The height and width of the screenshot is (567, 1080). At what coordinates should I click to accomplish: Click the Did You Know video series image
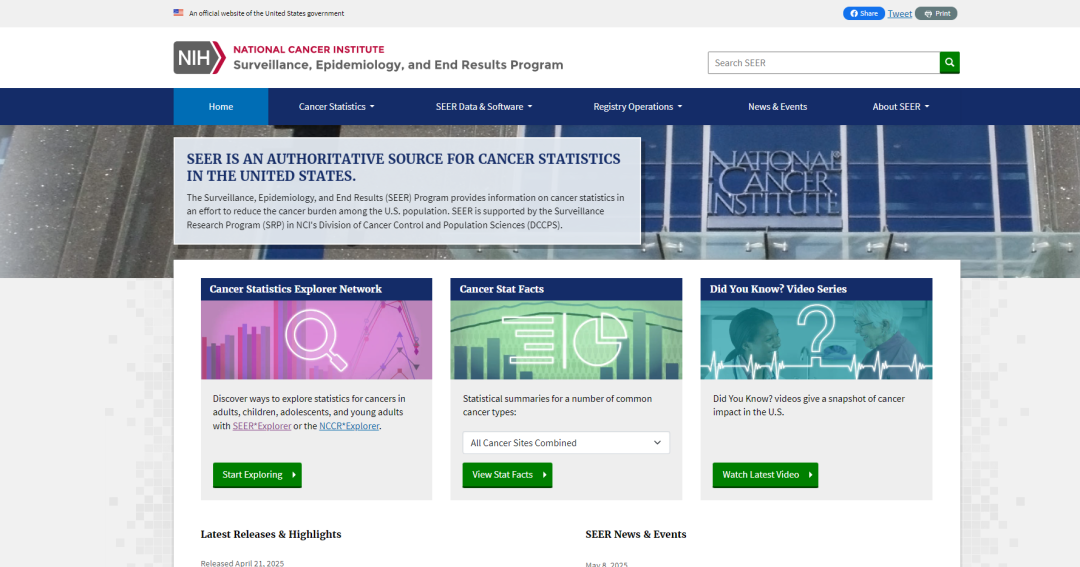(x=816, y=340)
